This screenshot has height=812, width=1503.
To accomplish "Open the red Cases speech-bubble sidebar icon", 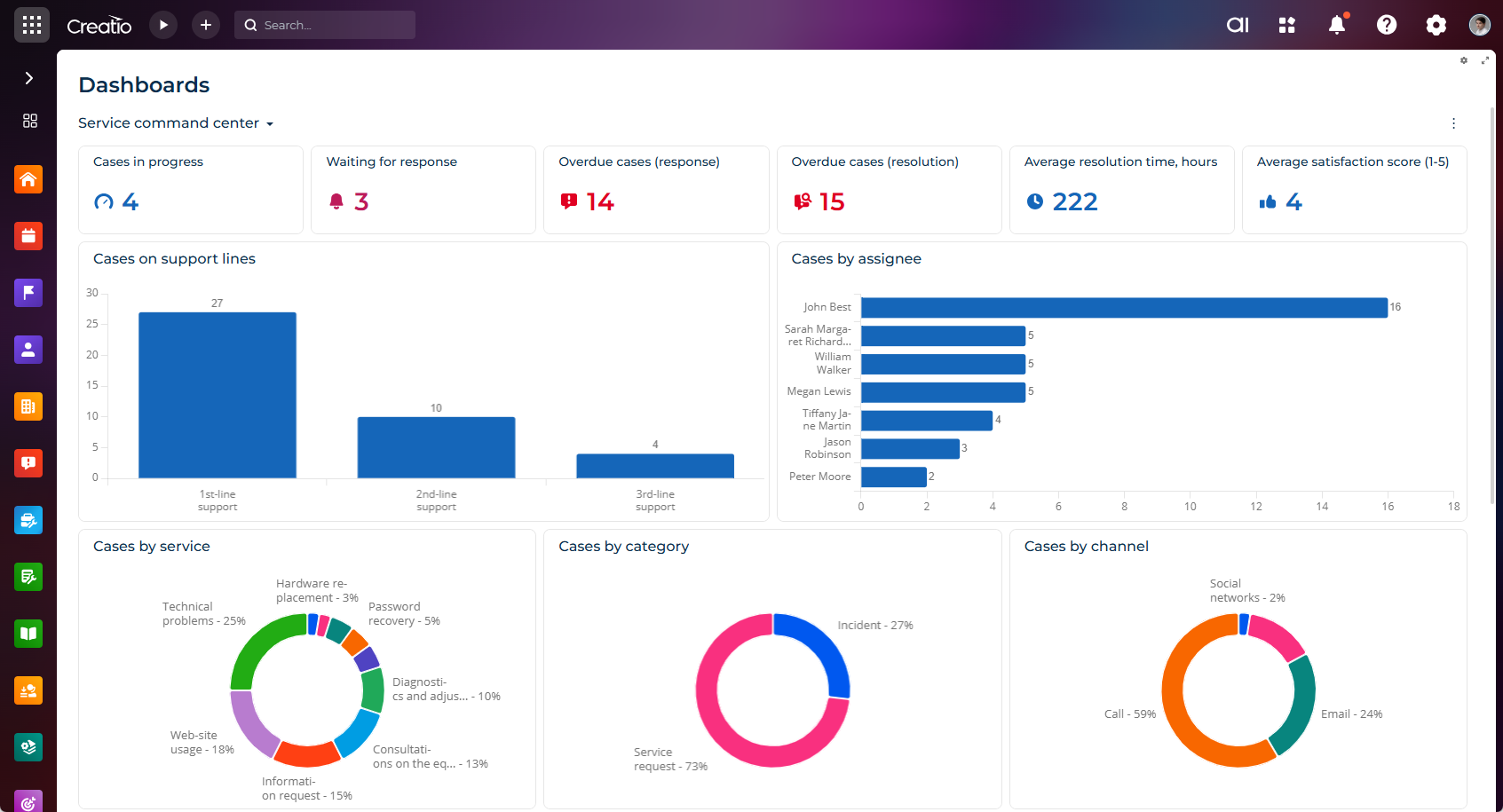I will click(28, 463).
